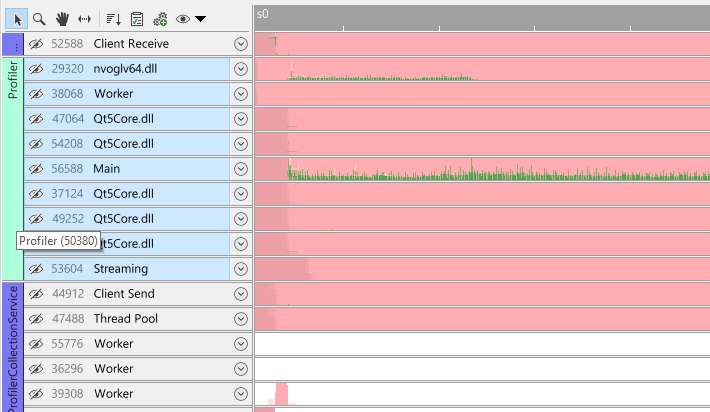Expand the Main thread row chevron
This screenshot has width=710, height=412.
pyautogui.click(x=240, y=169)
